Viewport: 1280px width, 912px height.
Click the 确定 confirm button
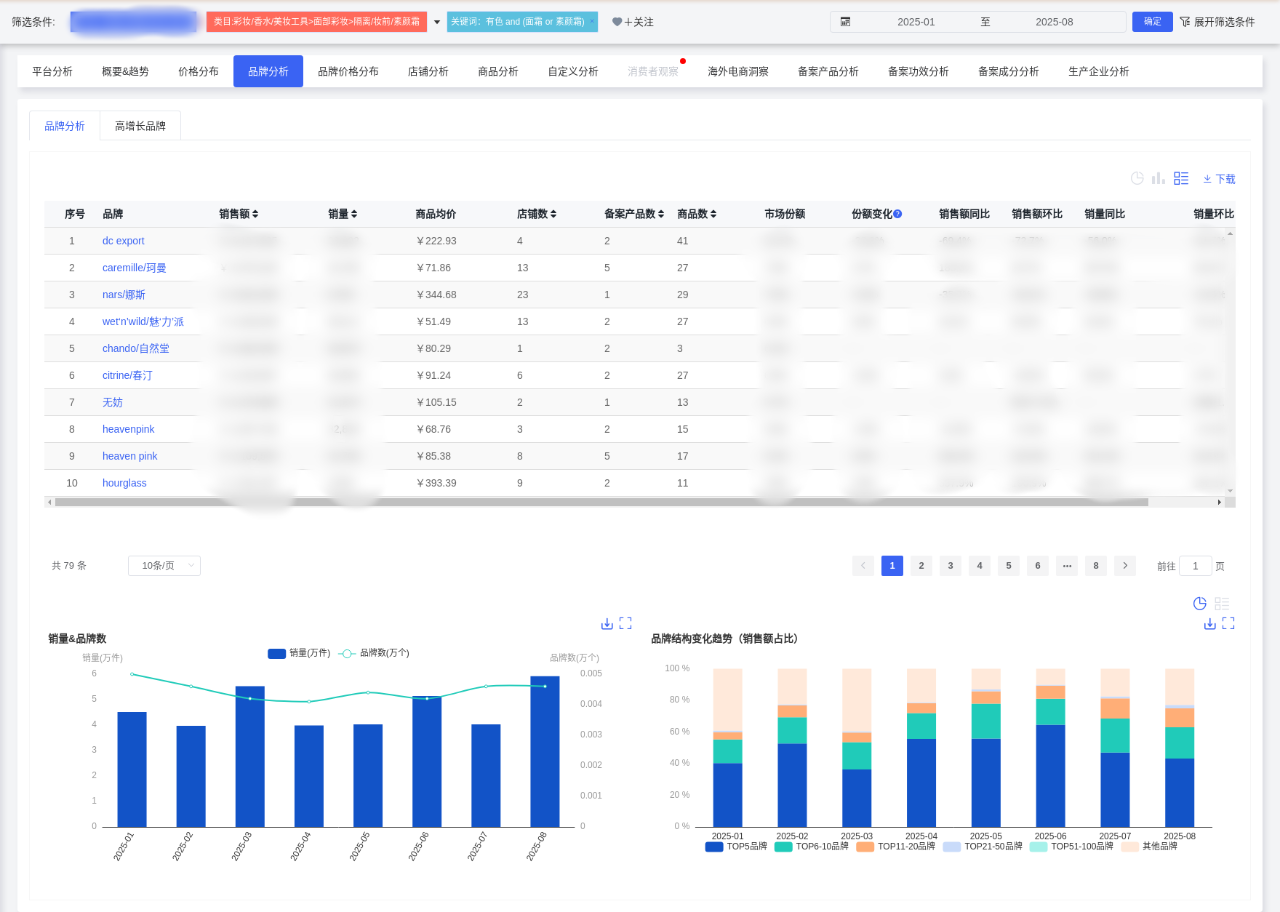(x=1152, y=22)
